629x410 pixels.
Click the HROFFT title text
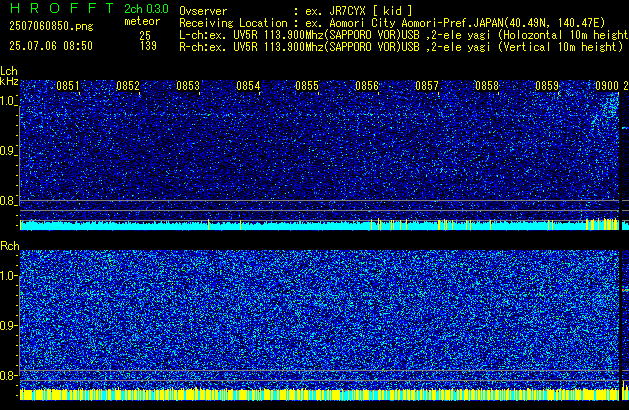[x=62, y=8]
